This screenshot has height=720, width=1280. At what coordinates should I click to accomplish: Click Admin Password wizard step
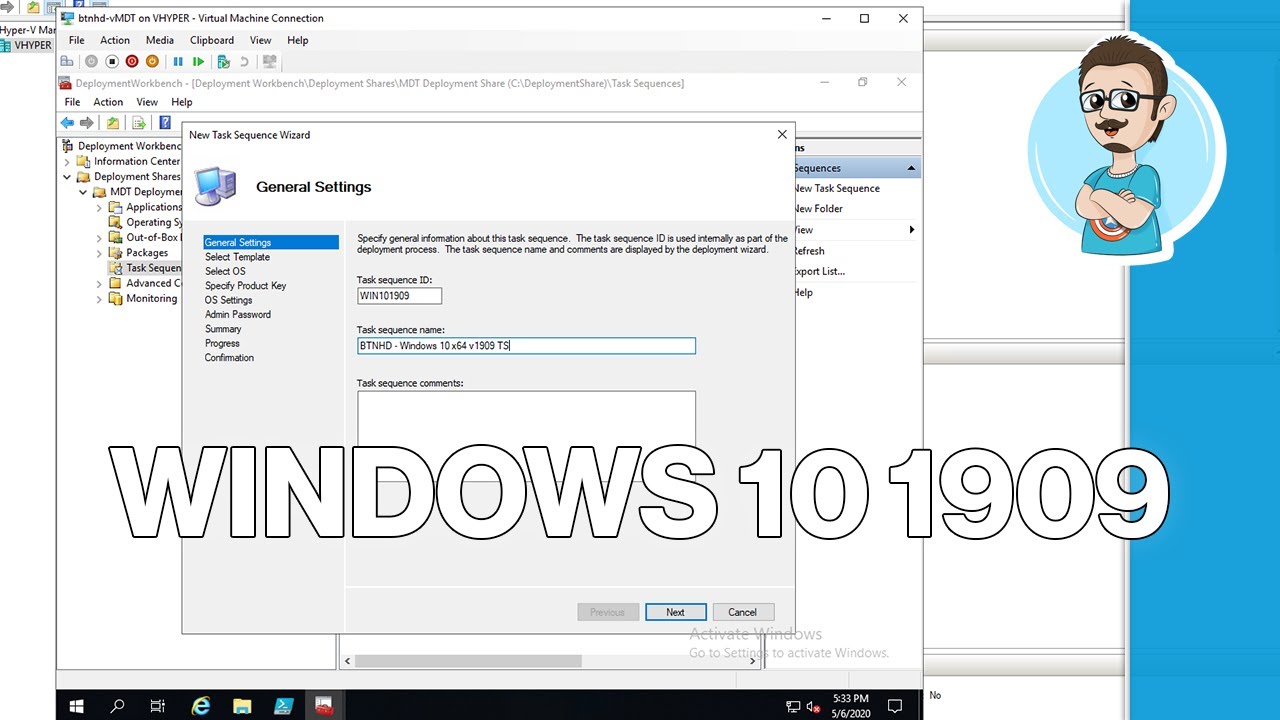(237, 315)
